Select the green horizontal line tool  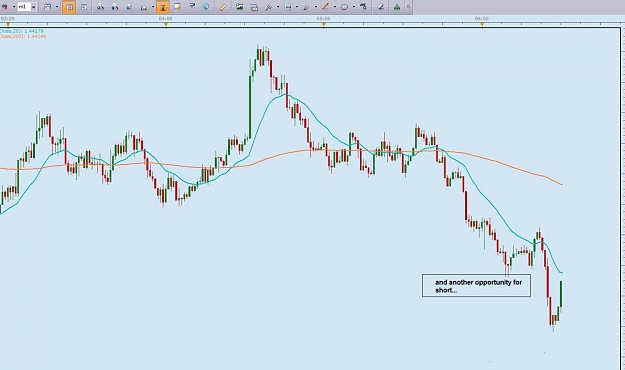(288, 7)
